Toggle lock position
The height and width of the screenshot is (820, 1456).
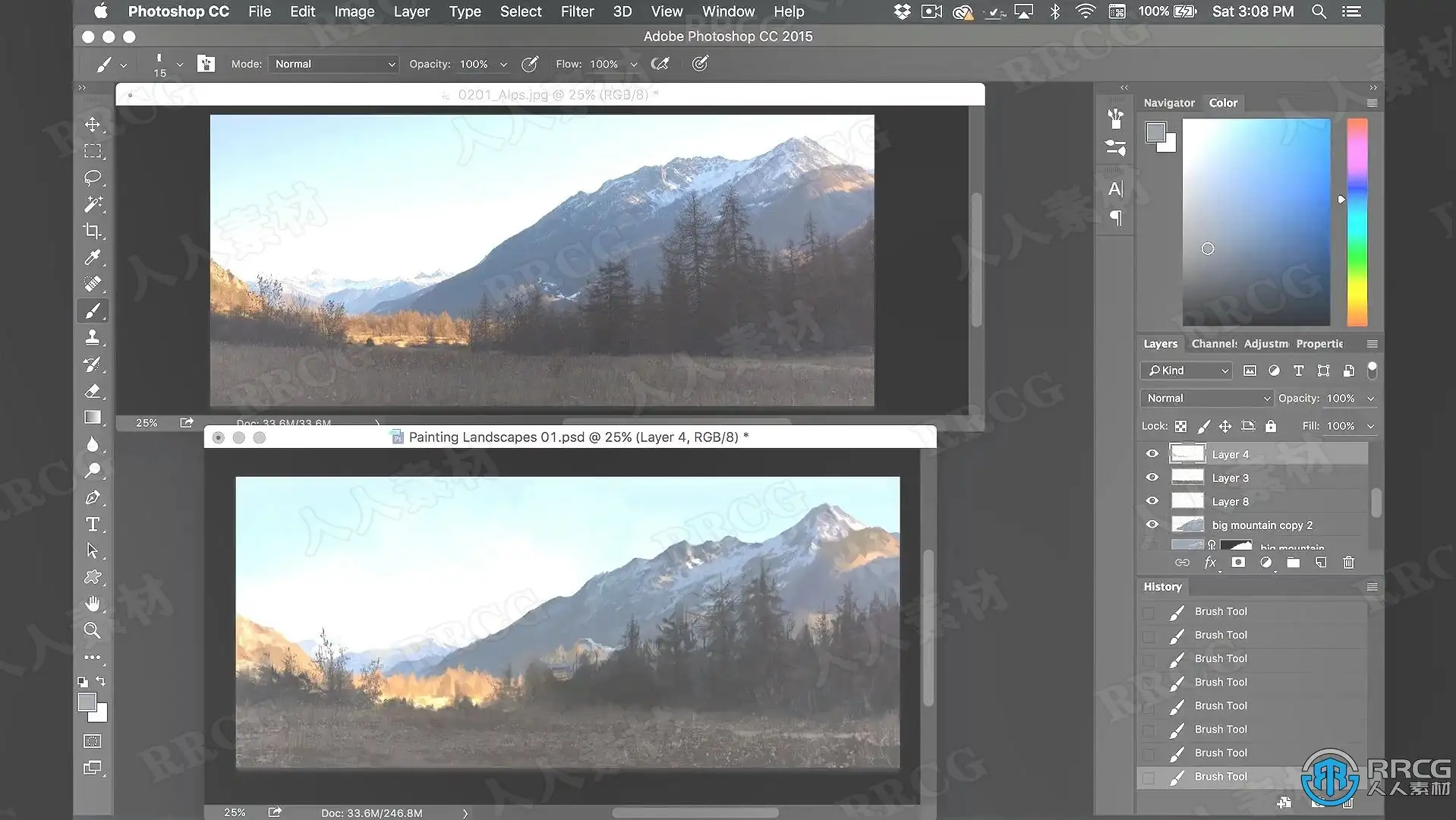1225,426
